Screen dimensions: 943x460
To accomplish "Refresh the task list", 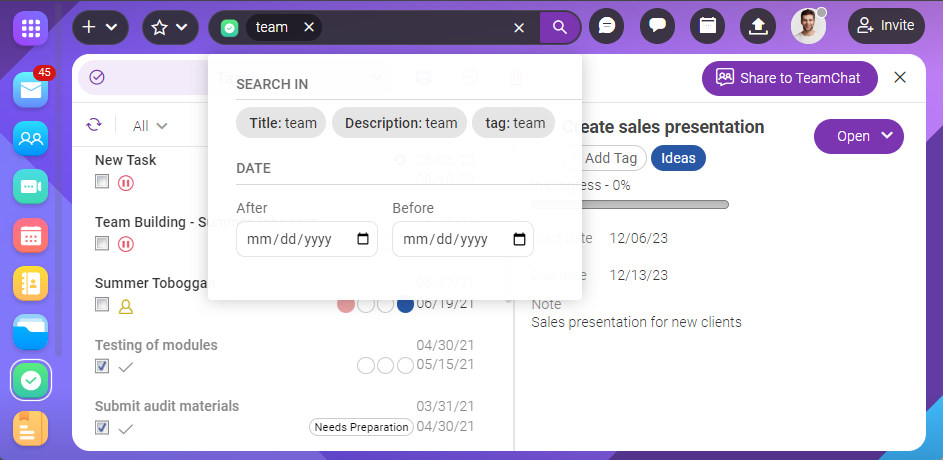I will (x=94, y=125).
